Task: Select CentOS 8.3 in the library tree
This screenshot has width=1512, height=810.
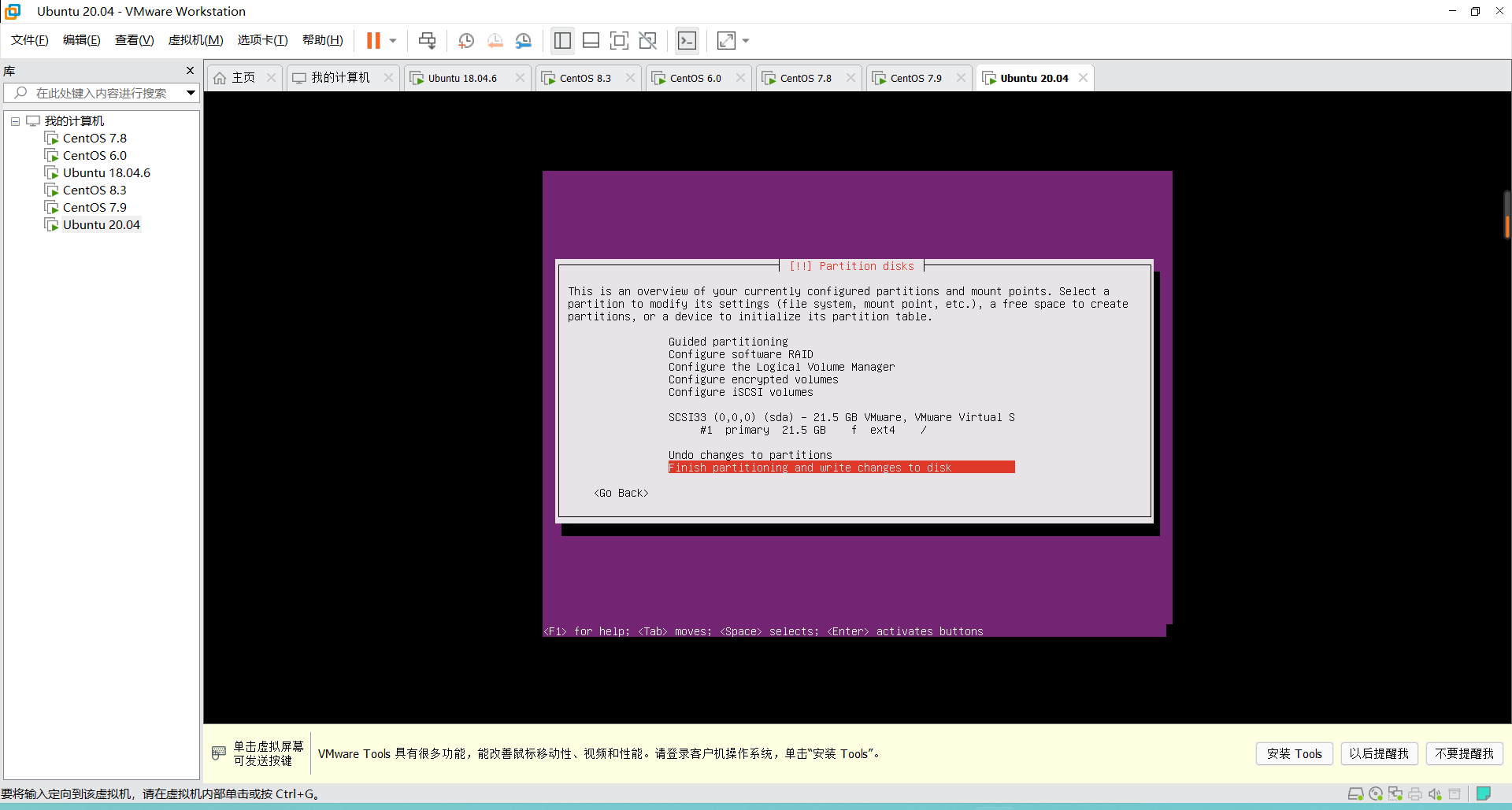Action: click(x=94, y=190)
